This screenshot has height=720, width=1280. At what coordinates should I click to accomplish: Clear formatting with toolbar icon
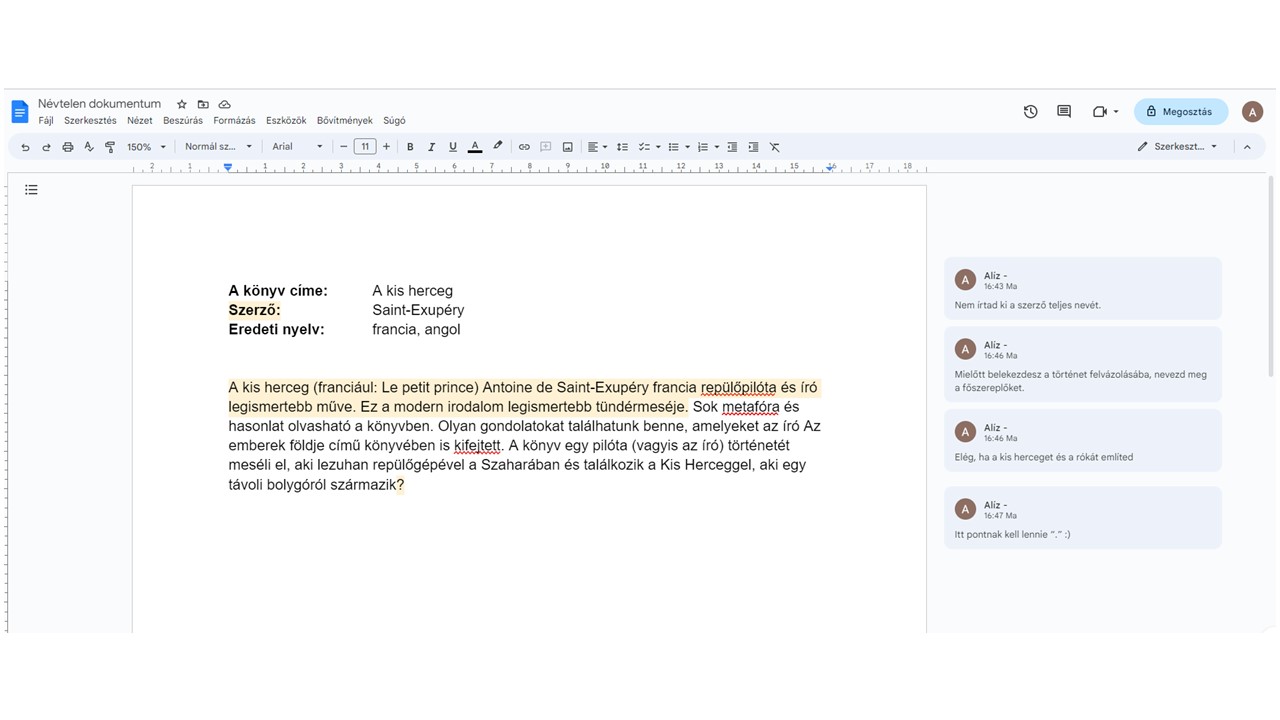[774, 147]
